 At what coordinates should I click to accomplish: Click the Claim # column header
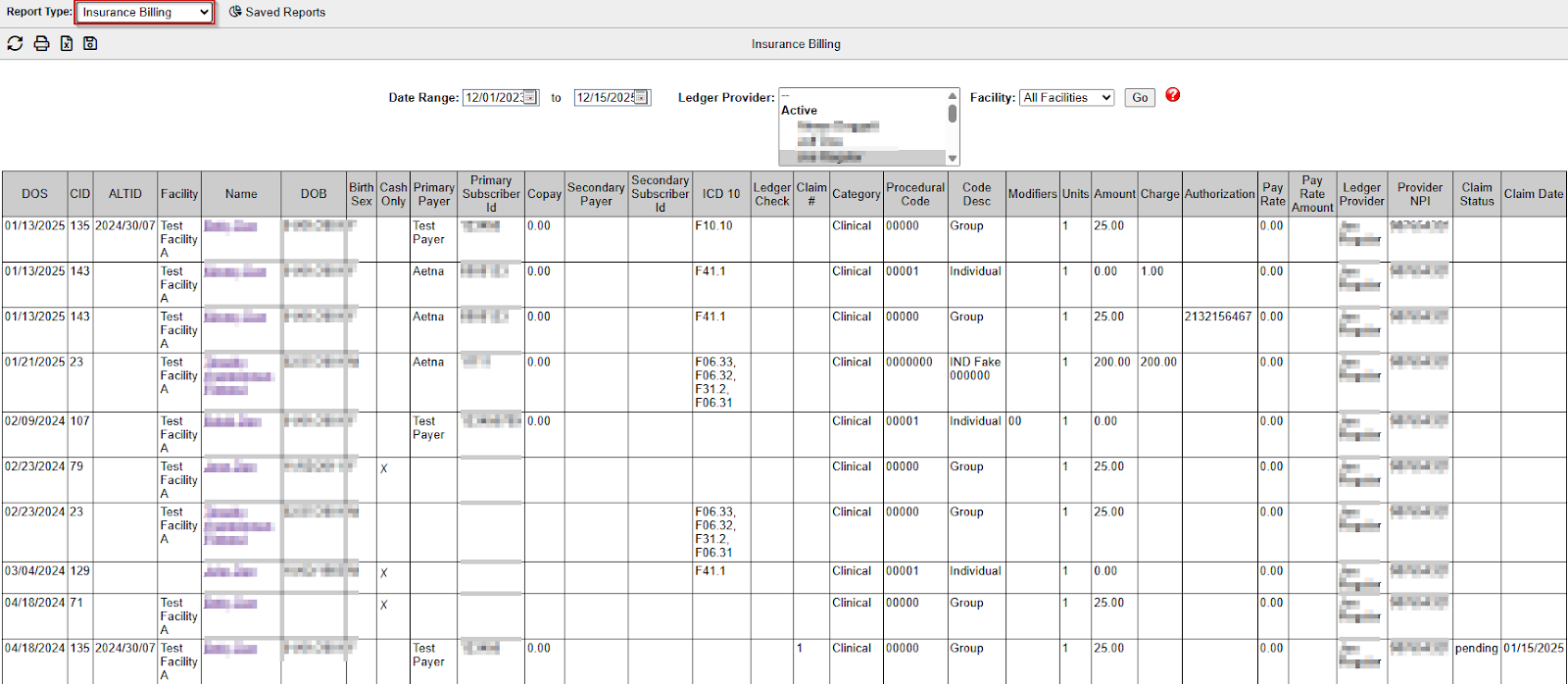811,194
